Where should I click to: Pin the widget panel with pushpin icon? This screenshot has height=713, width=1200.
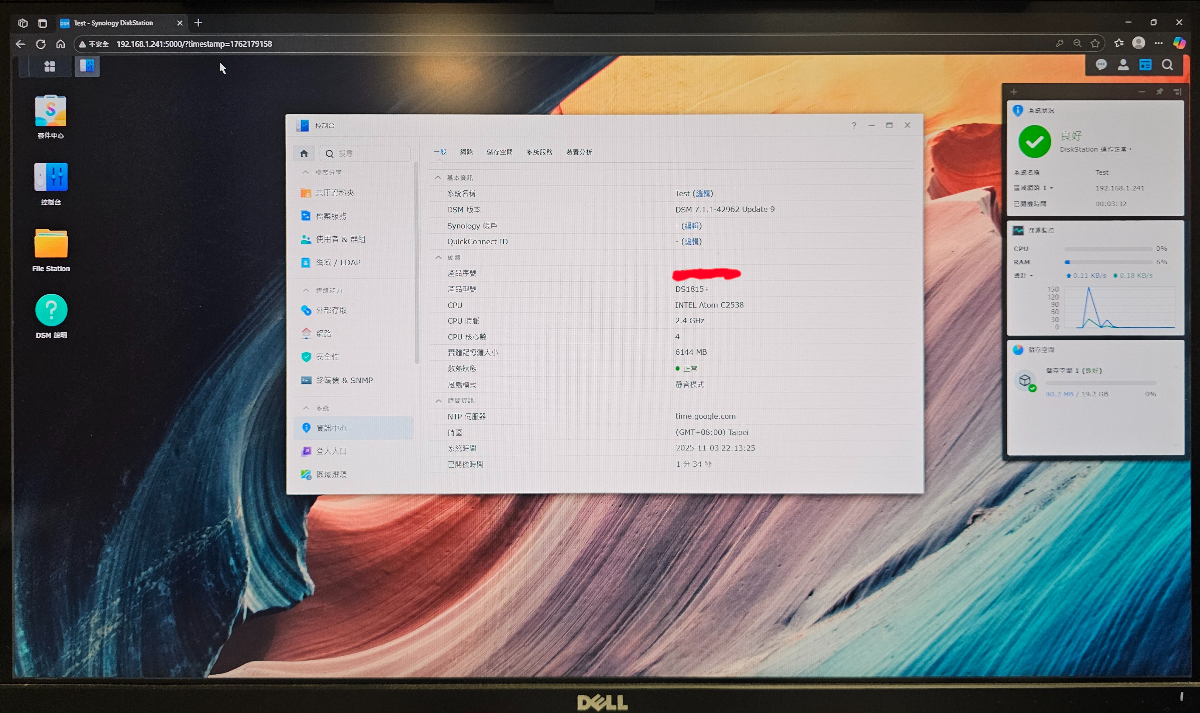(x=1160, y=92)
